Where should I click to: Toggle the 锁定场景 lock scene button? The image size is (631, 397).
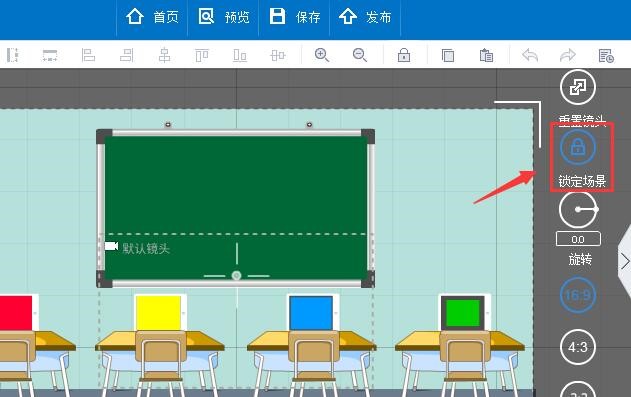578,147
